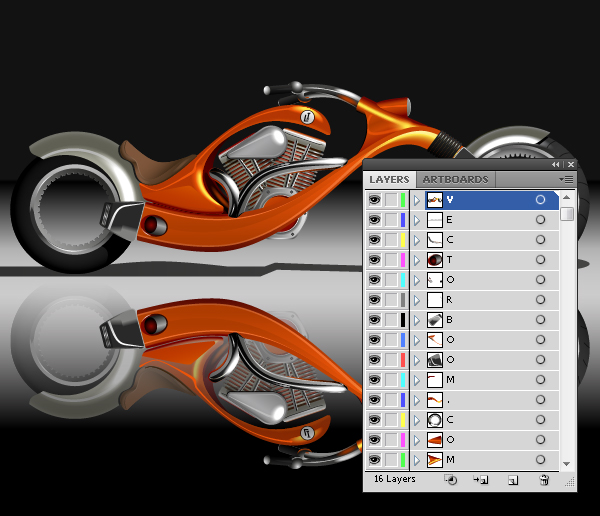Toggle visibility of layer R
Viewport: 600px width, 516px height.
pyautogui.click(x=374, y=299)
